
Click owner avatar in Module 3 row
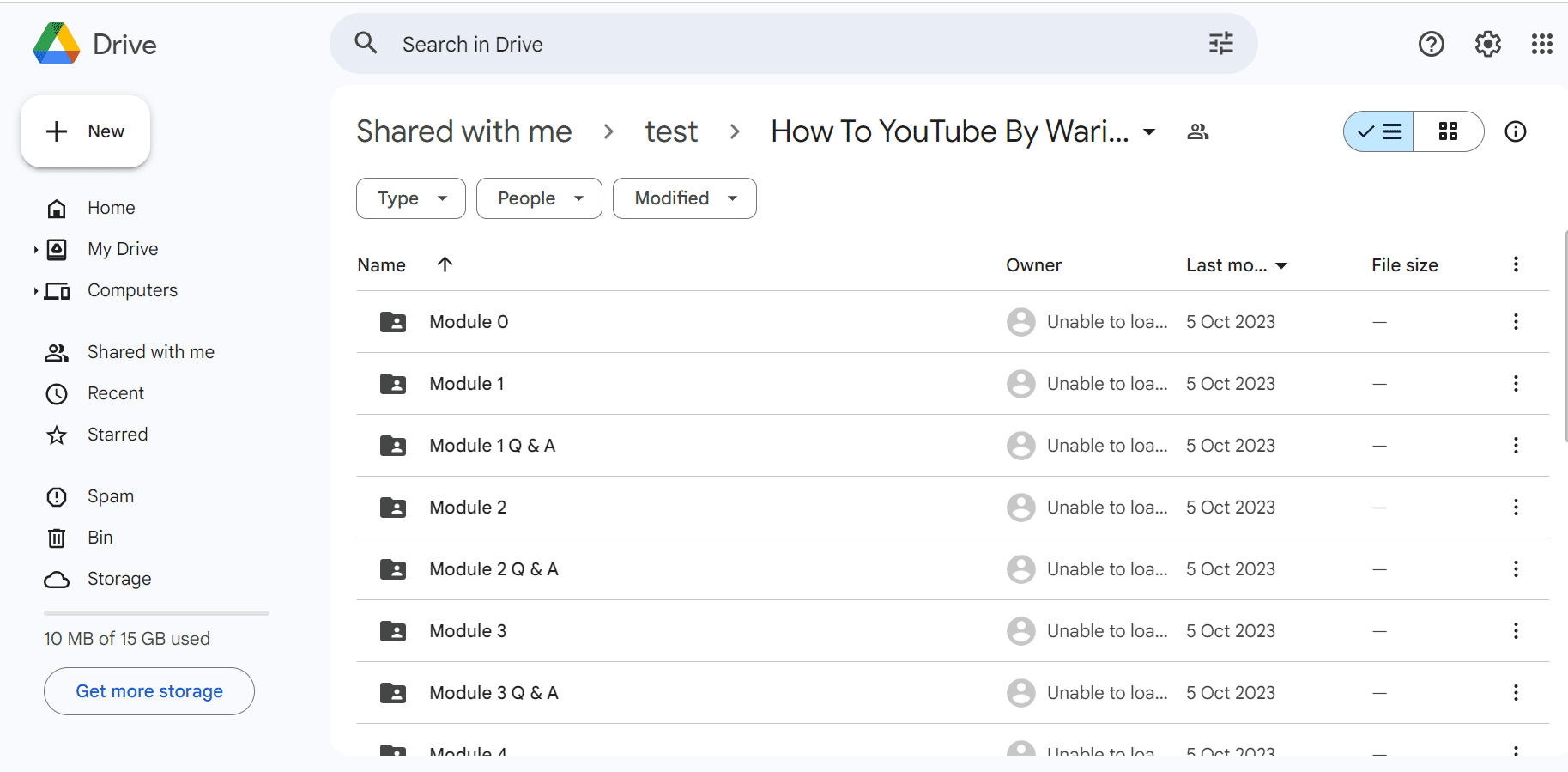pyautogui.click(x=1021, y=631)
